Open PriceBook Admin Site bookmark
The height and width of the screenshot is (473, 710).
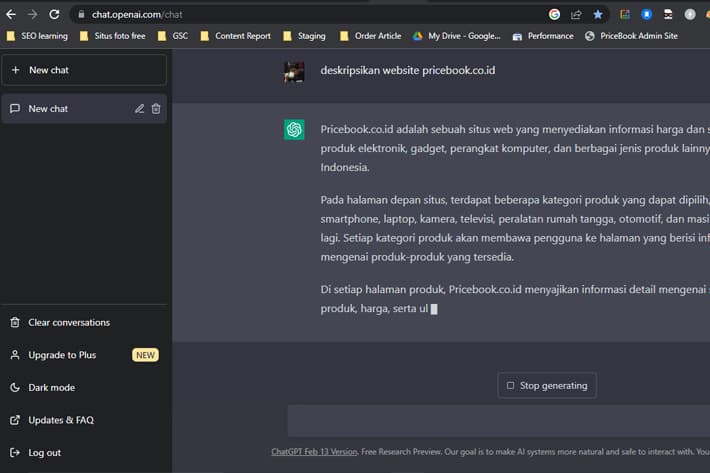pos(632,36)
